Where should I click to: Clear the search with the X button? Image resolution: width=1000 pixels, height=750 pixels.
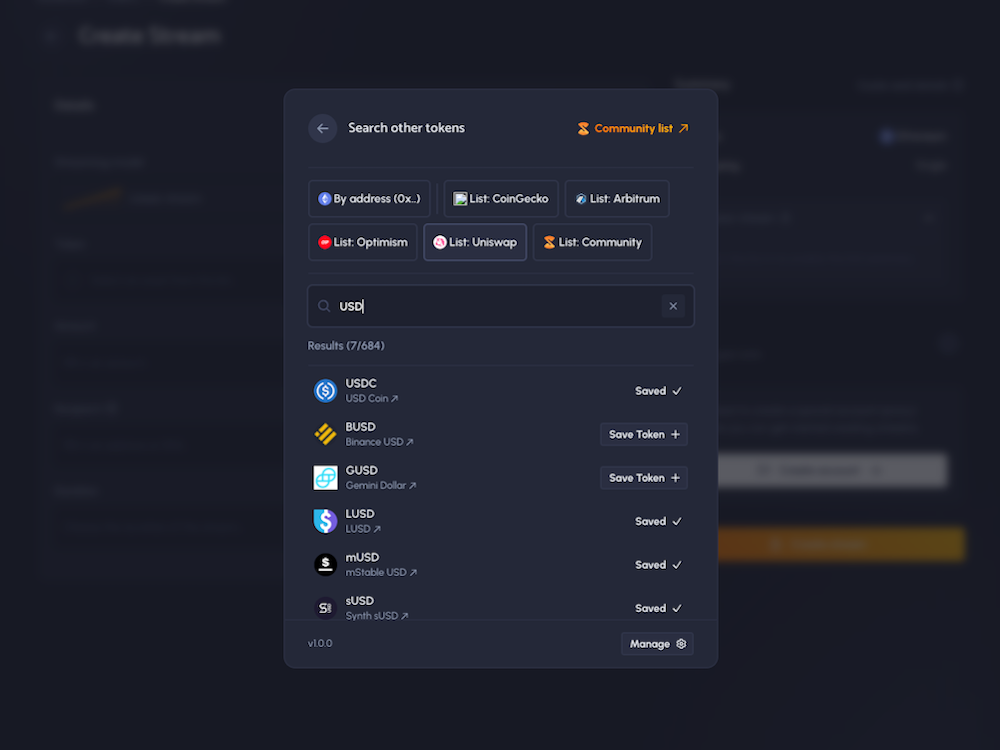point(673,306)
